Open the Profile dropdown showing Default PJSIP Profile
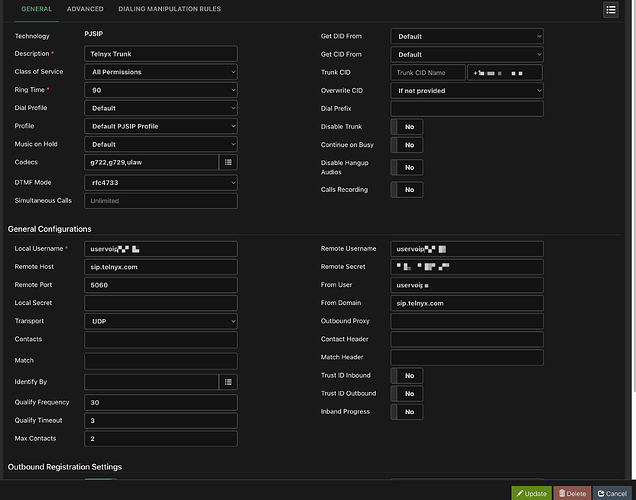The height and width of the screenshot is (500, 636). [x=161, y=126]
